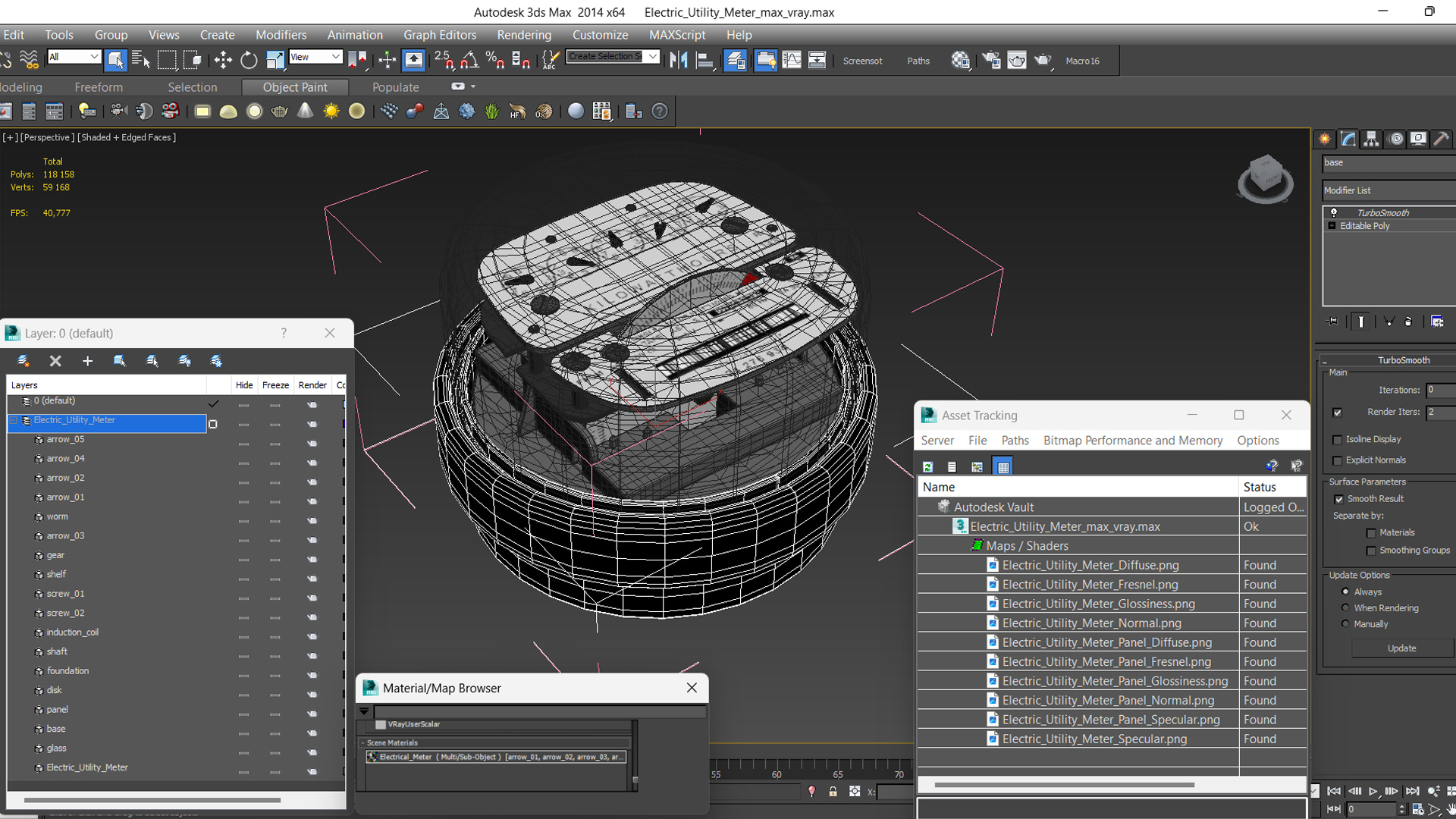Open the Modify command panel tab
This screenshot has height=819, width=1456.
(1348, 139)
